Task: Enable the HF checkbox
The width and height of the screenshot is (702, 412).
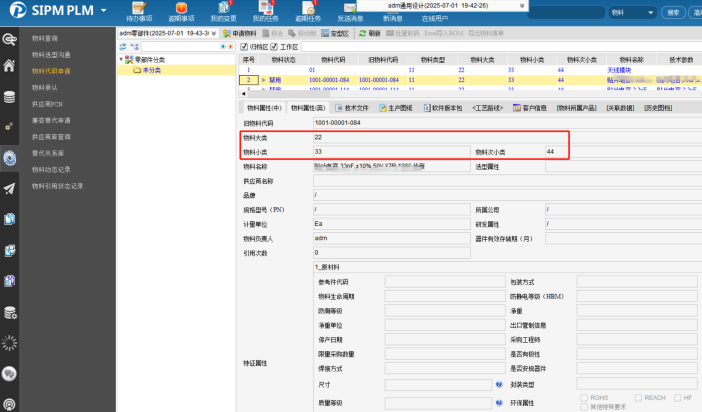Action: [677, 398]
